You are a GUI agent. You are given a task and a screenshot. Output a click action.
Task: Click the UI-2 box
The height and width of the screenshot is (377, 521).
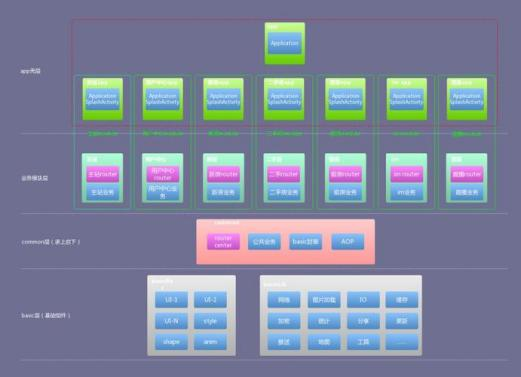click(210, 300)
